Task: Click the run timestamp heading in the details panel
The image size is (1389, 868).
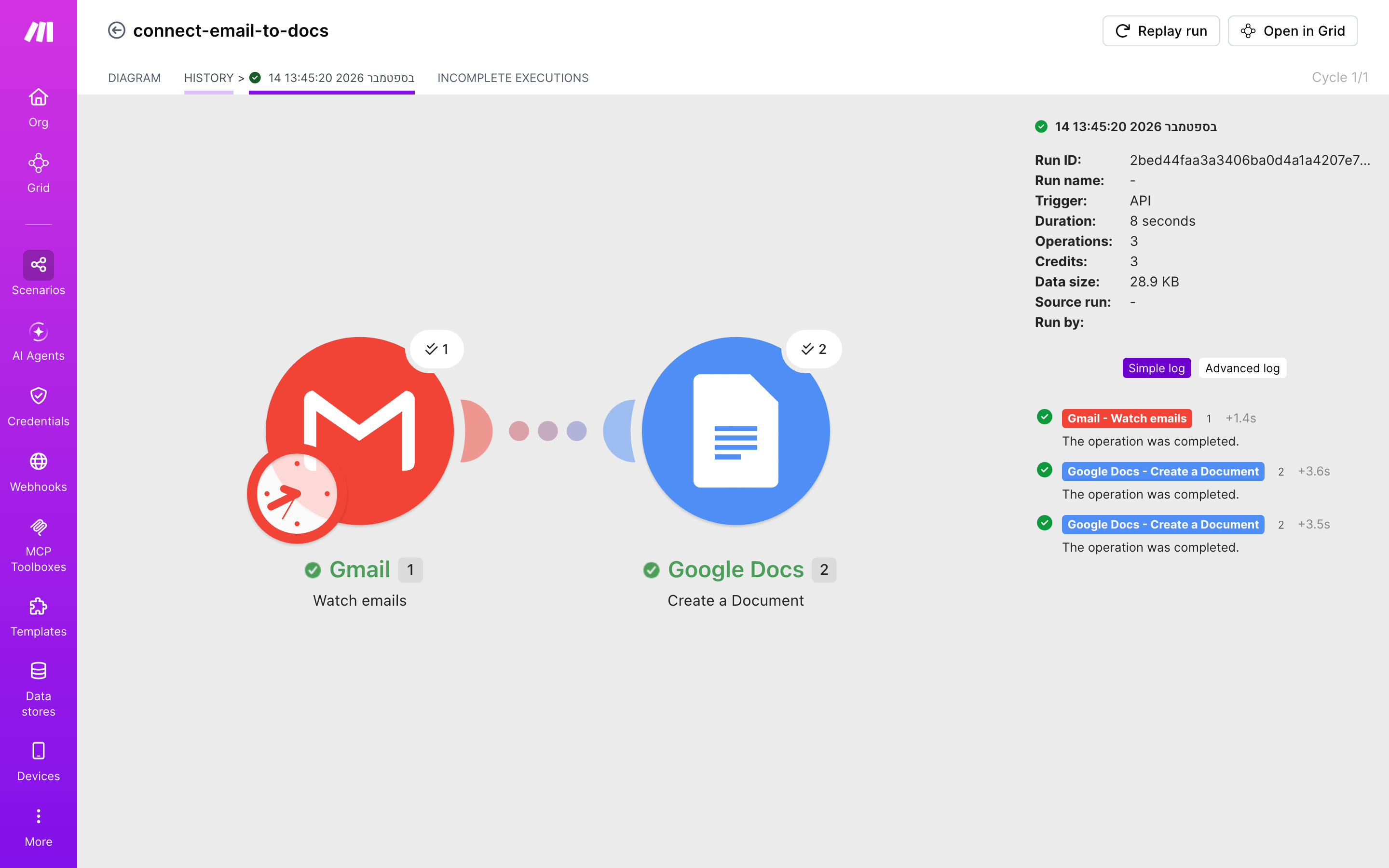Action: point(1135,126)
